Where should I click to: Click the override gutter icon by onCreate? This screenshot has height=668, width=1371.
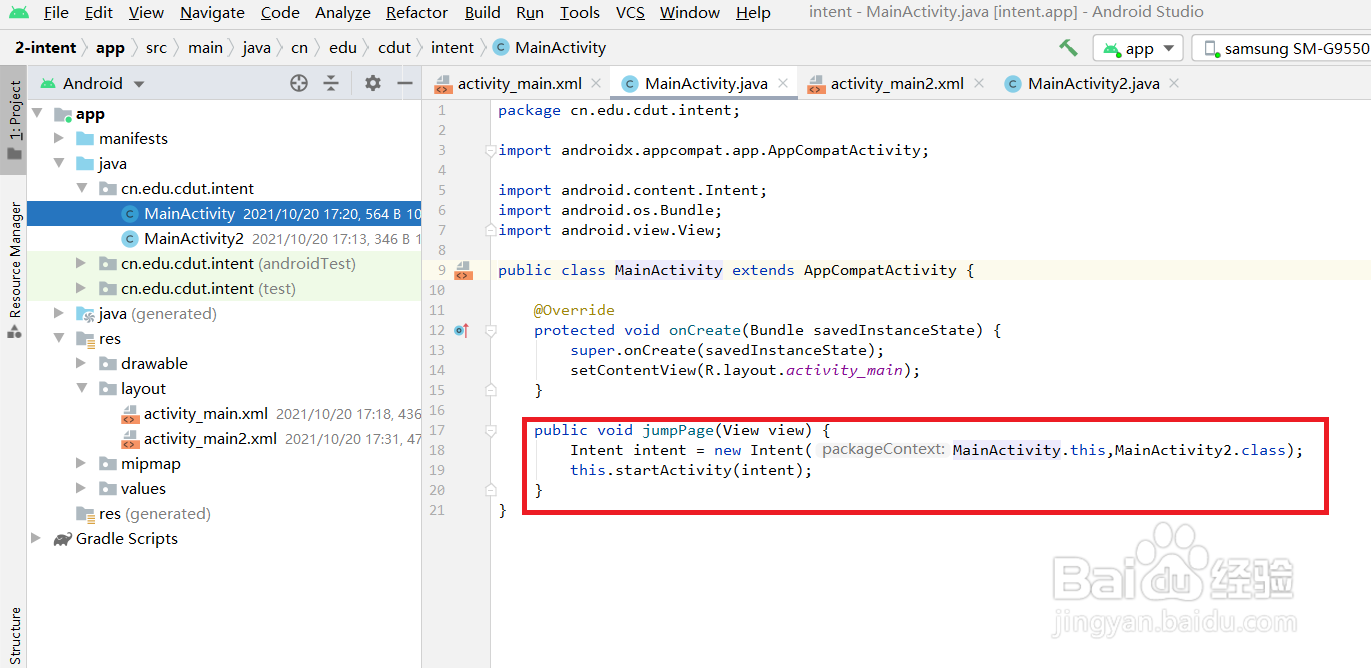coord(461,329)
